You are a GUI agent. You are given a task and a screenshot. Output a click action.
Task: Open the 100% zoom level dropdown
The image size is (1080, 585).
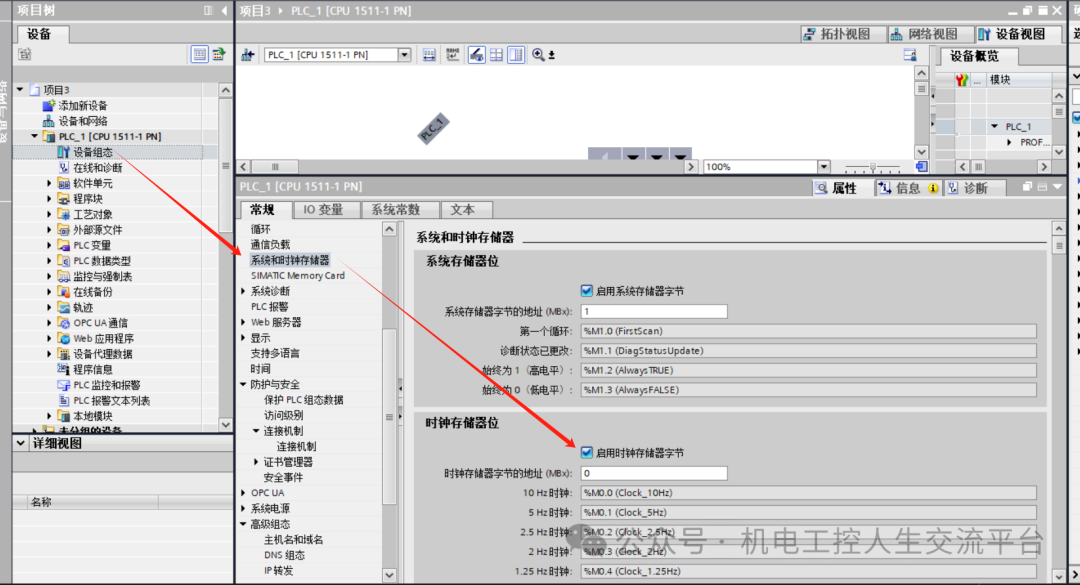tap(824, 167)
